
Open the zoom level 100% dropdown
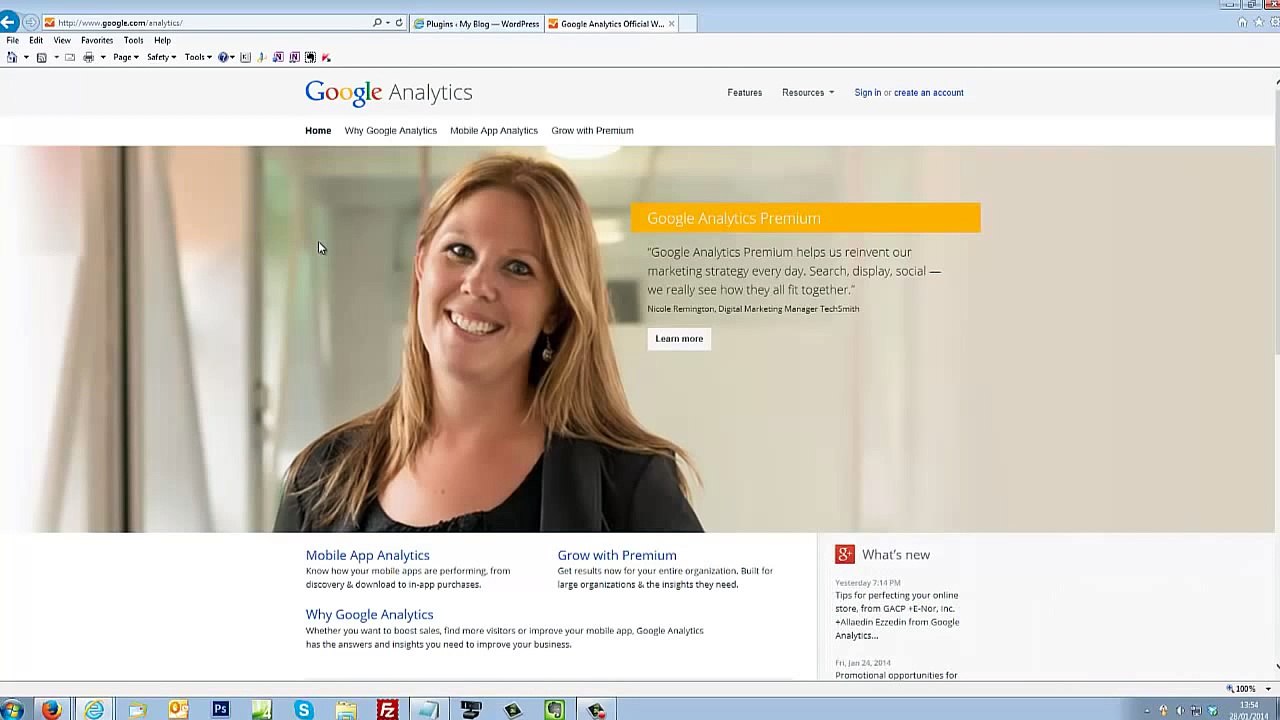coord(1269,688)
